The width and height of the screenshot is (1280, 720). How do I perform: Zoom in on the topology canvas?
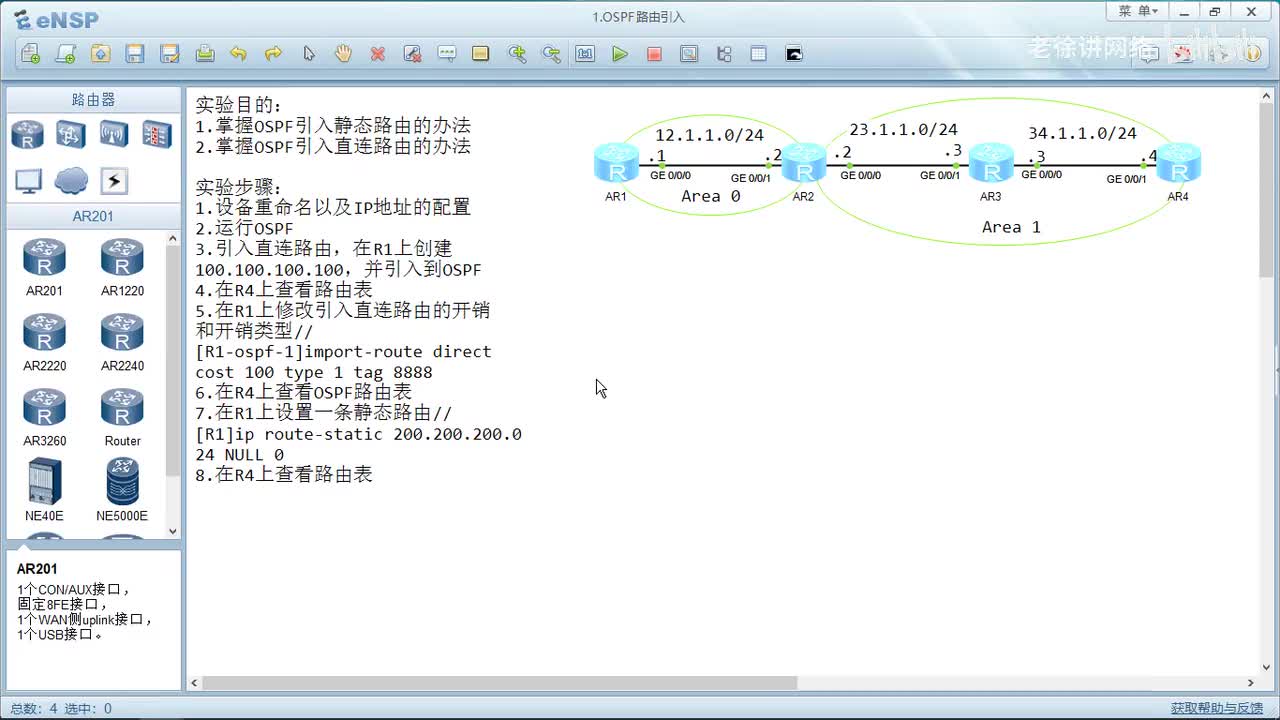(x=517, y=54)
